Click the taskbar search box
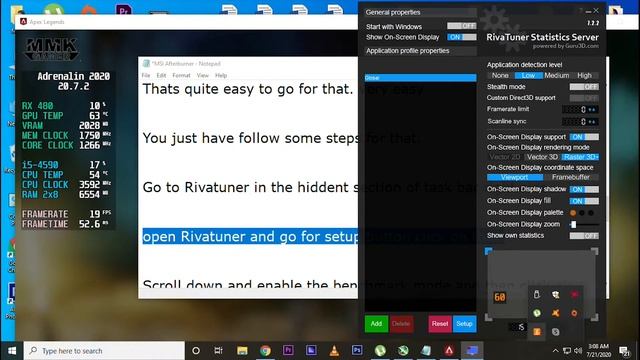This screenshot has width=640, height=360. coord(104,351)
